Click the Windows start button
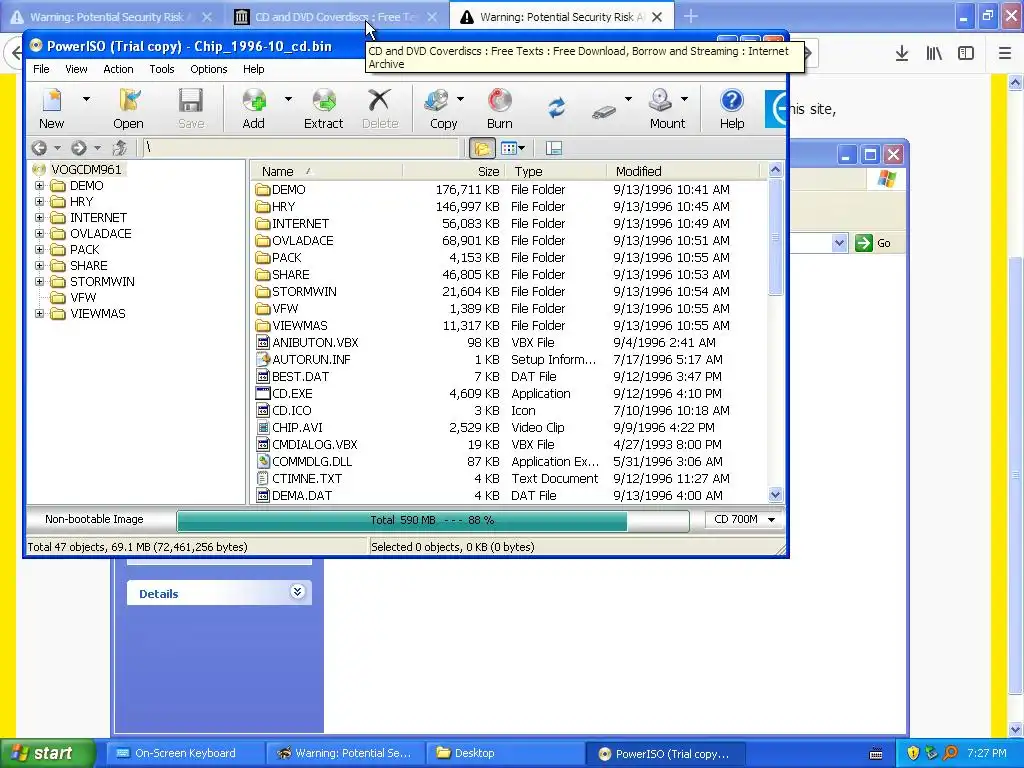 coord(47,754)
